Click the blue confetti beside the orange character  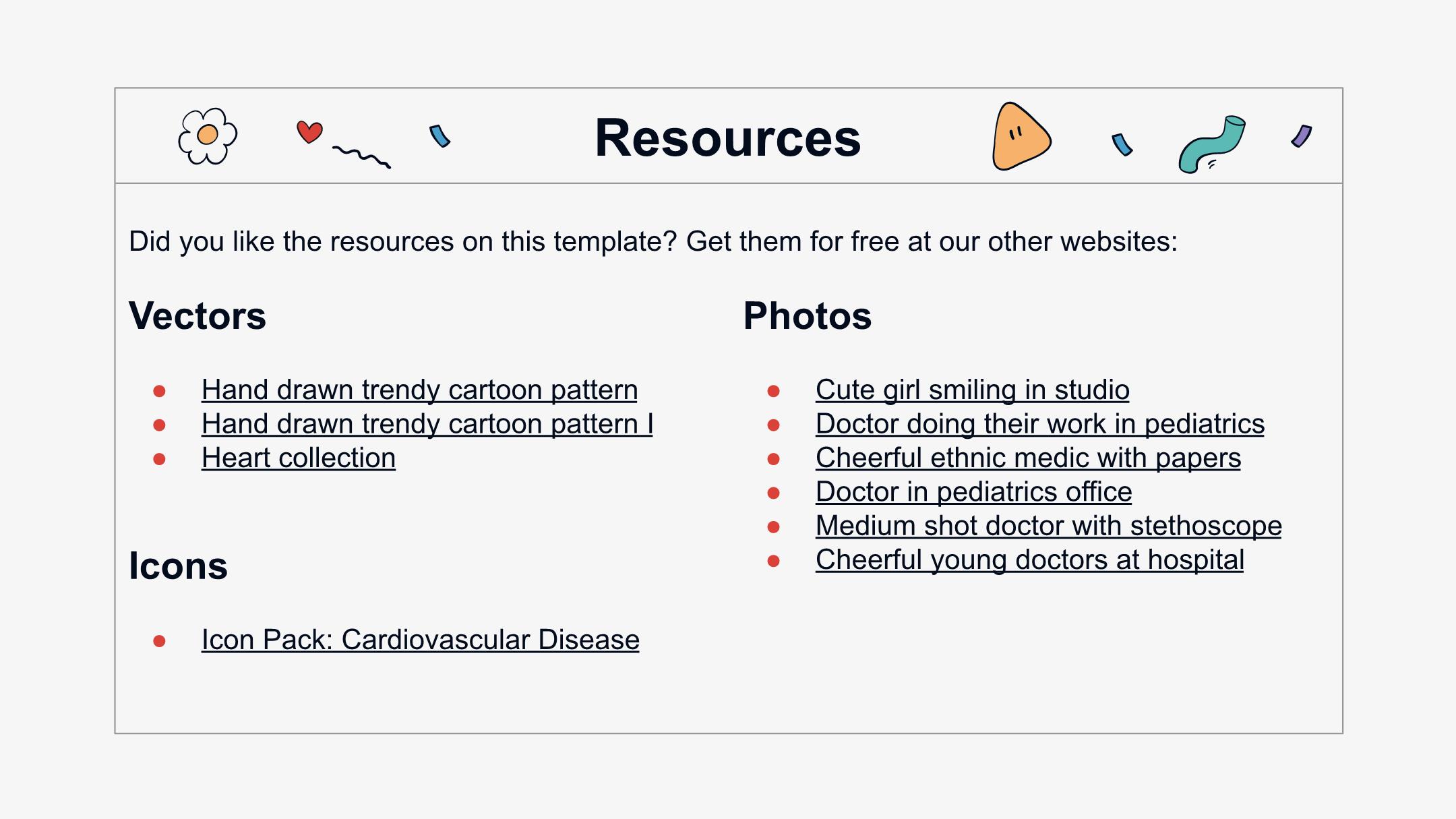(x=1122, y=144)
